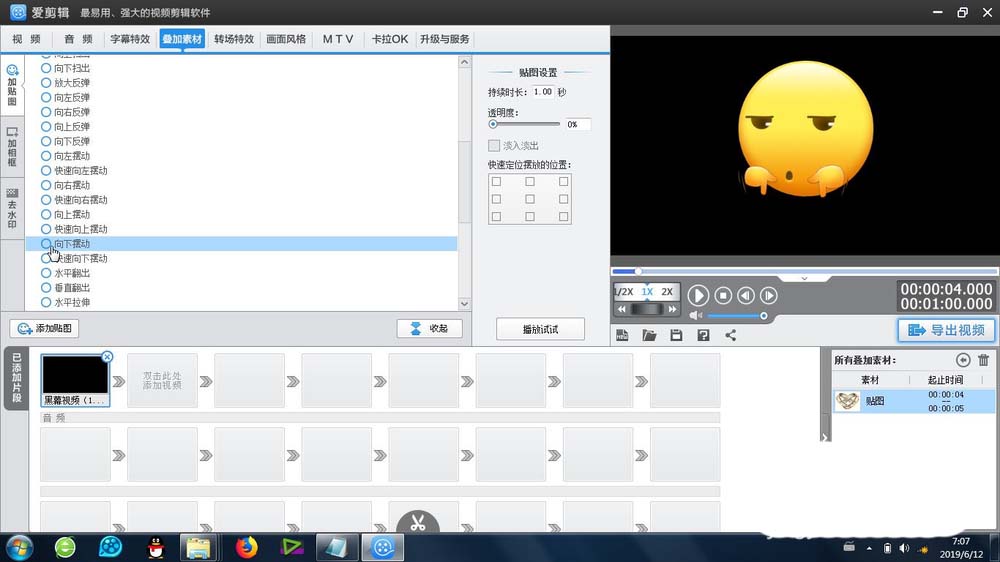Set playback speed to 1/2X
The width and height of the screenshot is (1000, 562).
coord(623,292)
